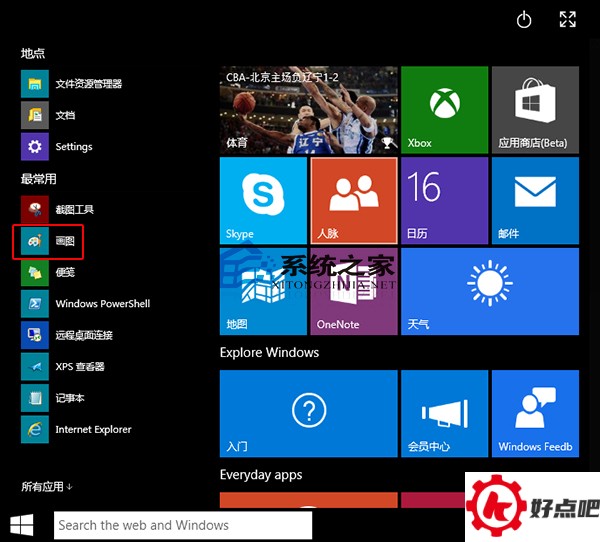Viewport: 600px width, 542px height.
Task: Click the 记事本 text label
Action: coord(70,398)
